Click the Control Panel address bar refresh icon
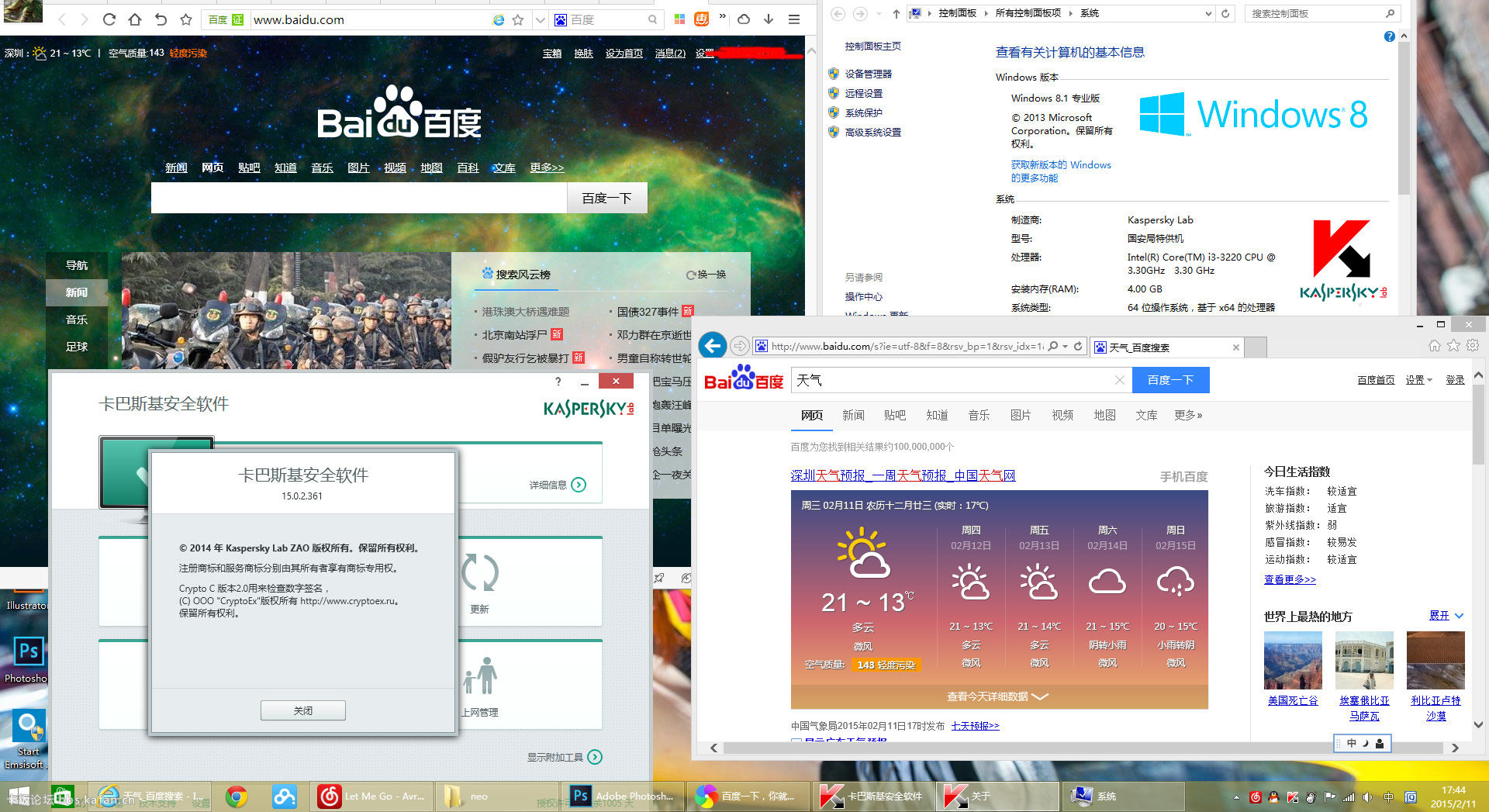The height and width of the screenshot is (812, 1489). pyautogui.click(x=1225, y=13)
